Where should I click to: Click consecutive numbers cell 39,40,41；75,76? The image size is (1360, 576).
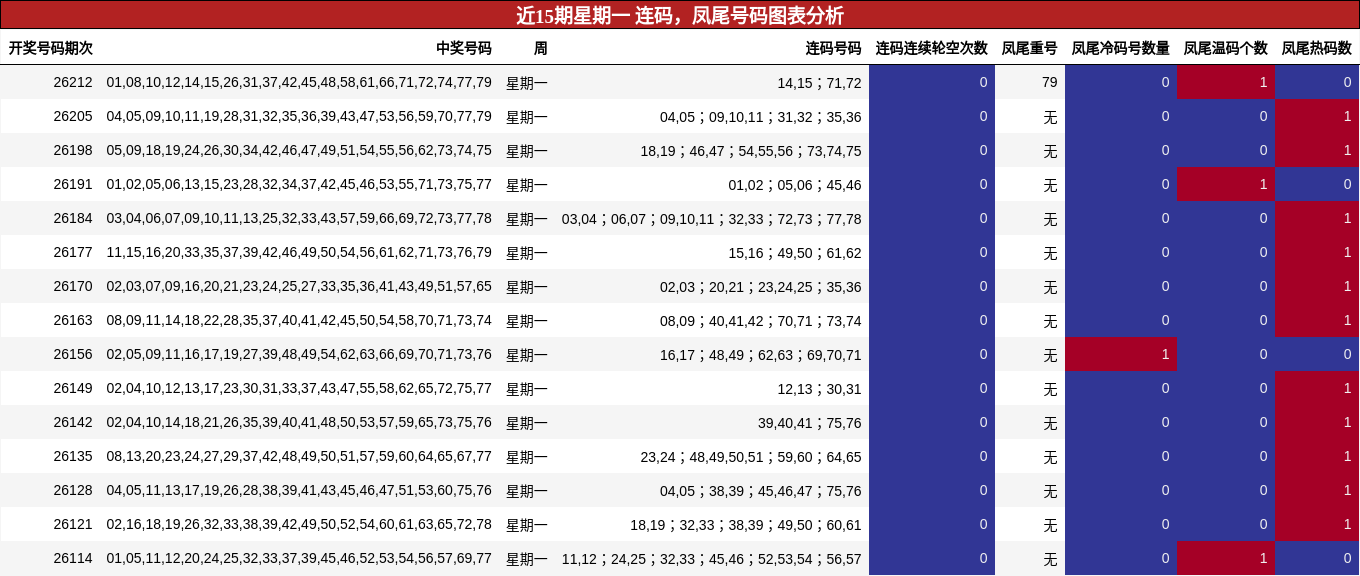pos(810,422)
